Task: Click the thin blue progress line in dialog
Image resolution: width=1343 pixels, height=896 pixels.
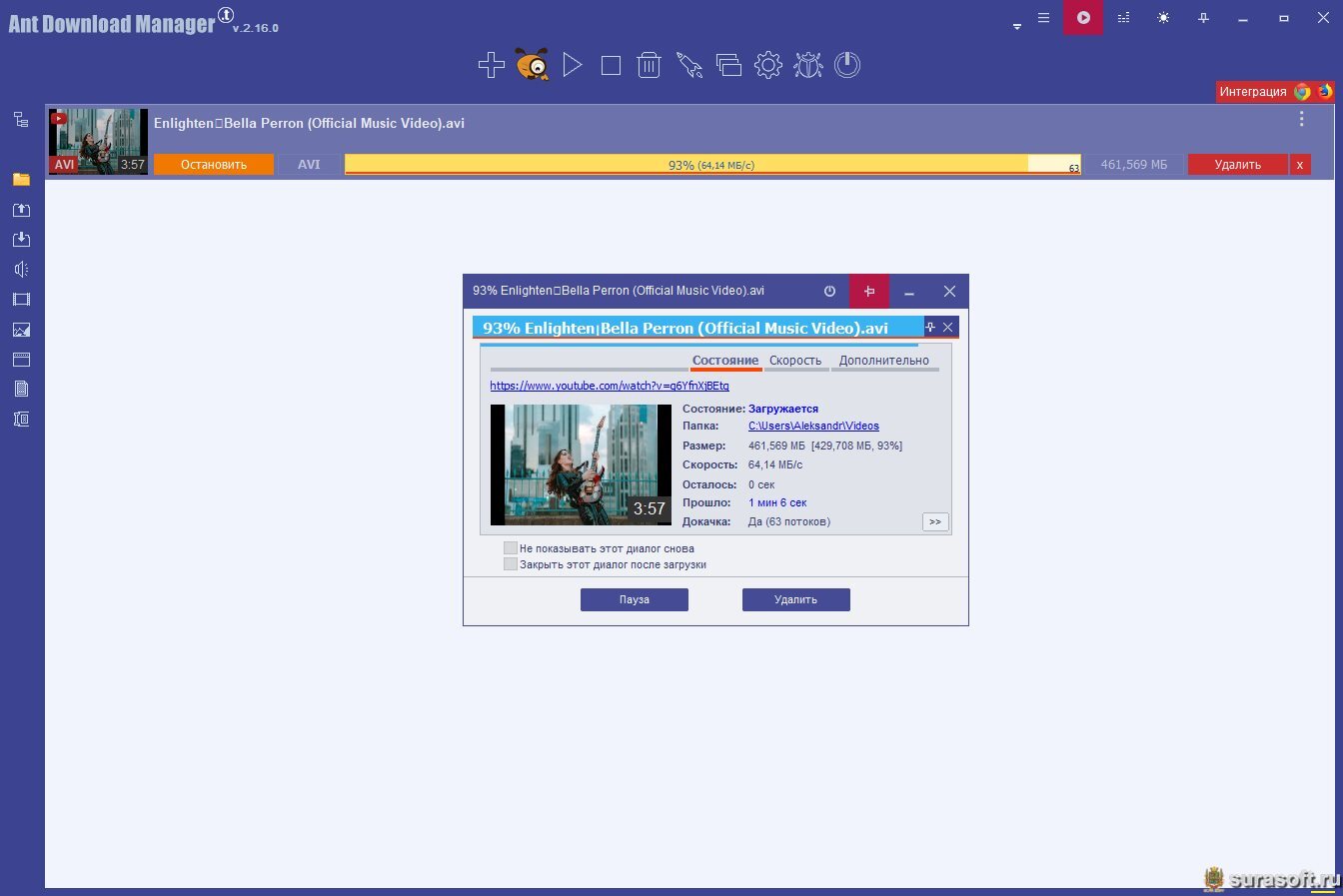Action: click(698, 345)
